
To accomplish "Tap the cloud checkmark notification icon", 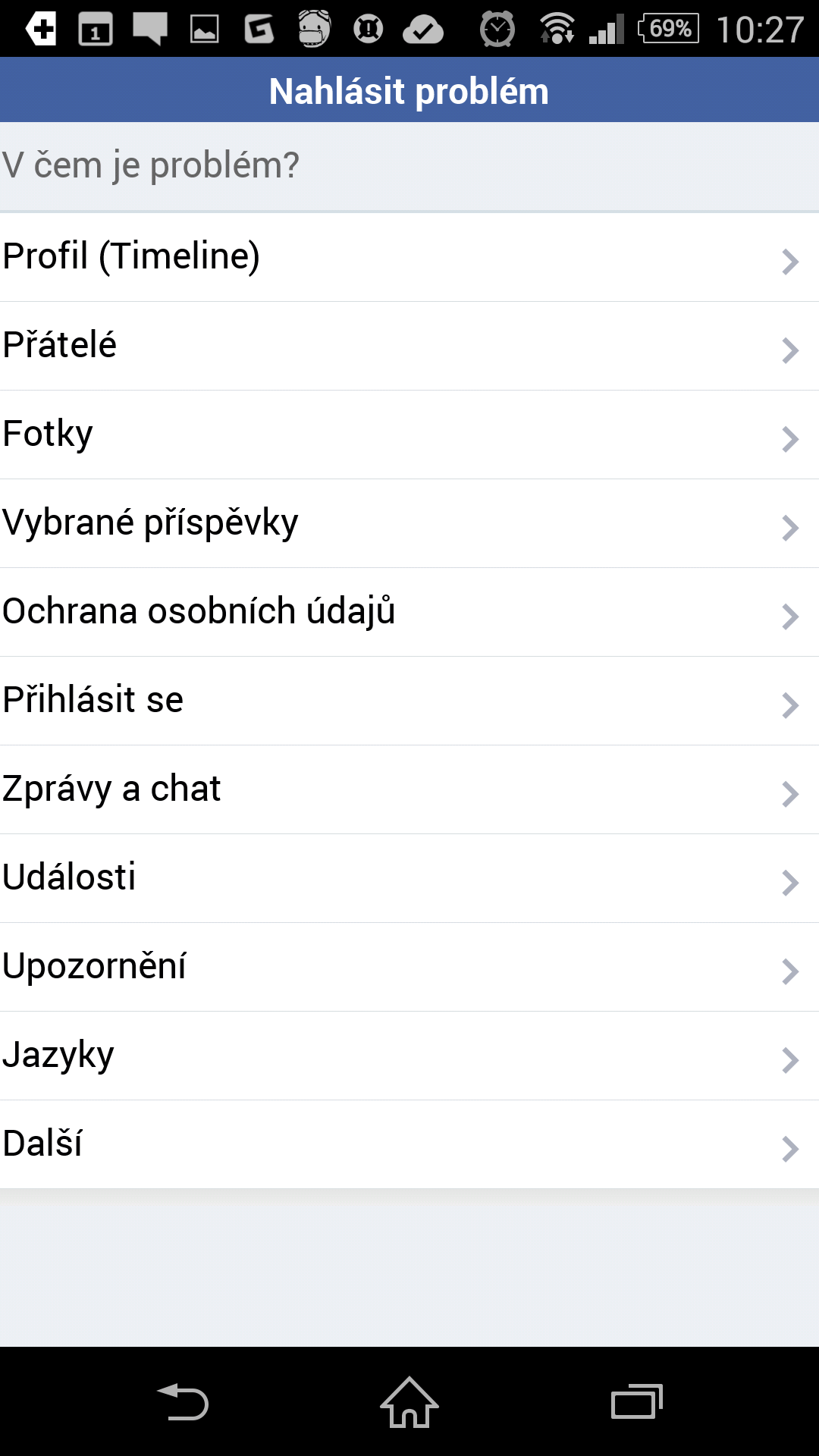I will (x=423, y=30).
